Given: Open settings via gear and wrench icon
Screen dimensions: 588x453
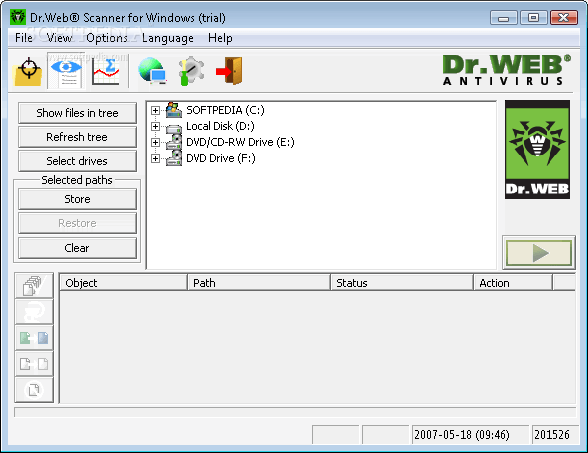Looking at the screenshot, I should (191, 71).
